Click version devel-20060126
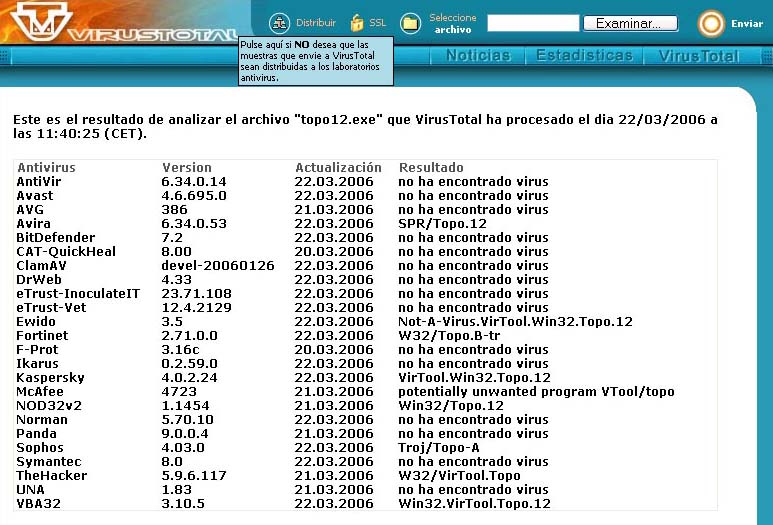Image resolution: width=773 pixels, height=525 pixels. pos(217,266)
